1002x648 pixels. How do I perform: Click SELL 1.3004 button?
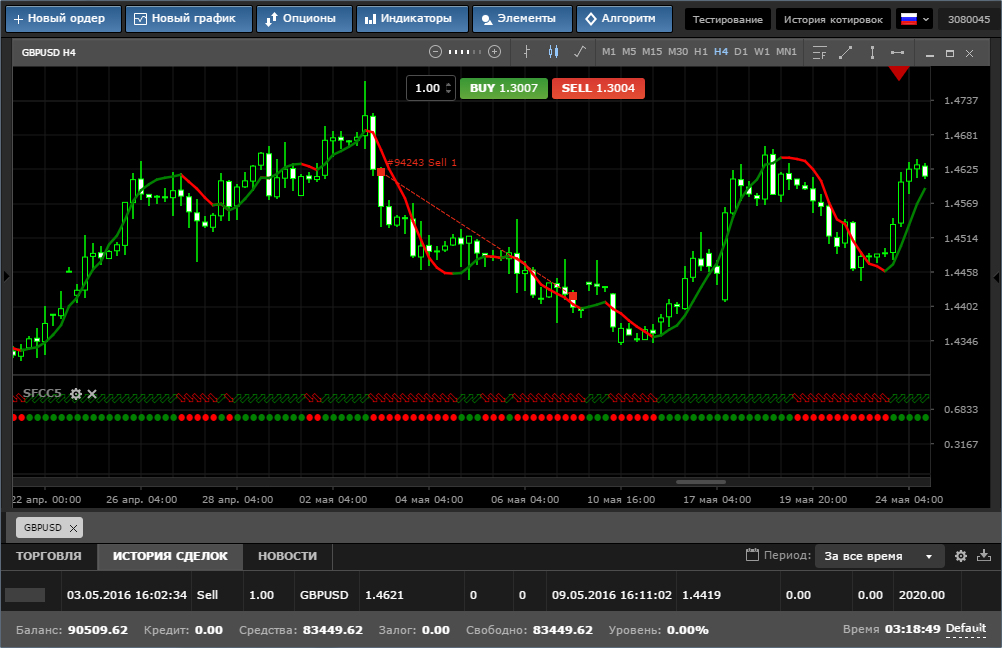click(598, 88)
